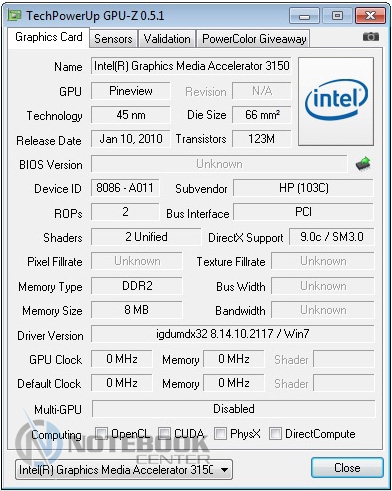Image resolution: width=392 pixels, height=491 pixels.
Task: Click the Memory Type field DDR2
Action: point(137,286)
